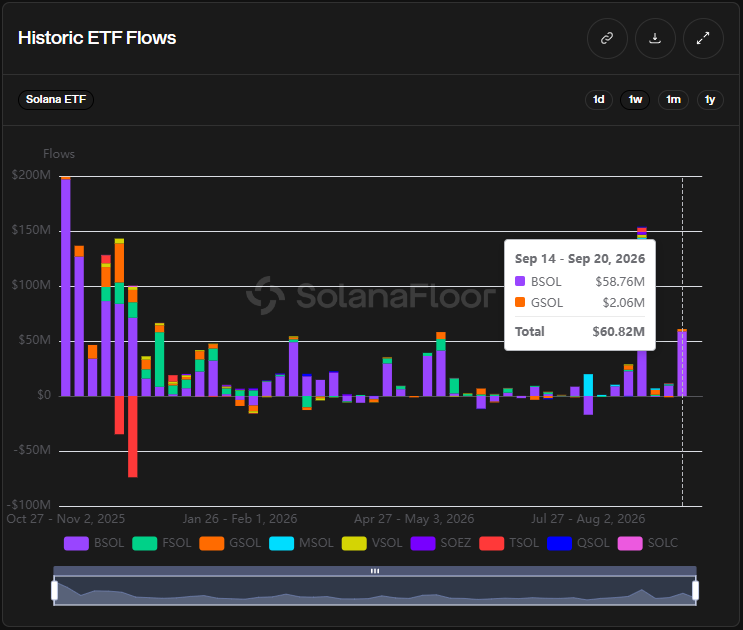
Task: Click the largest red TSOL outflow bar
Action: pos(133,436)
